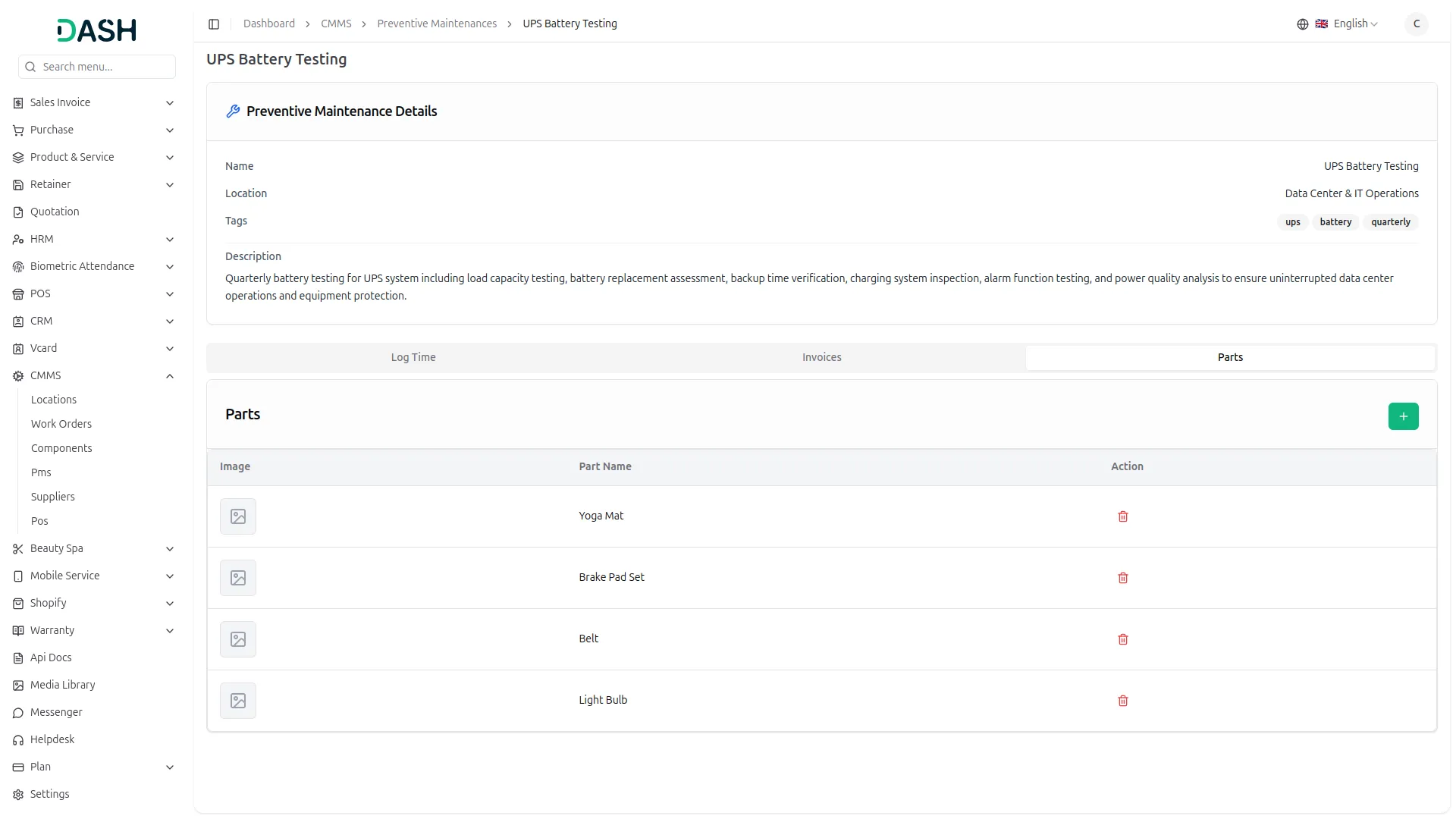The height and width of the screenshot is (819, 1456).
Task: Switch to the Log Time tab
Action: point(413,357)
